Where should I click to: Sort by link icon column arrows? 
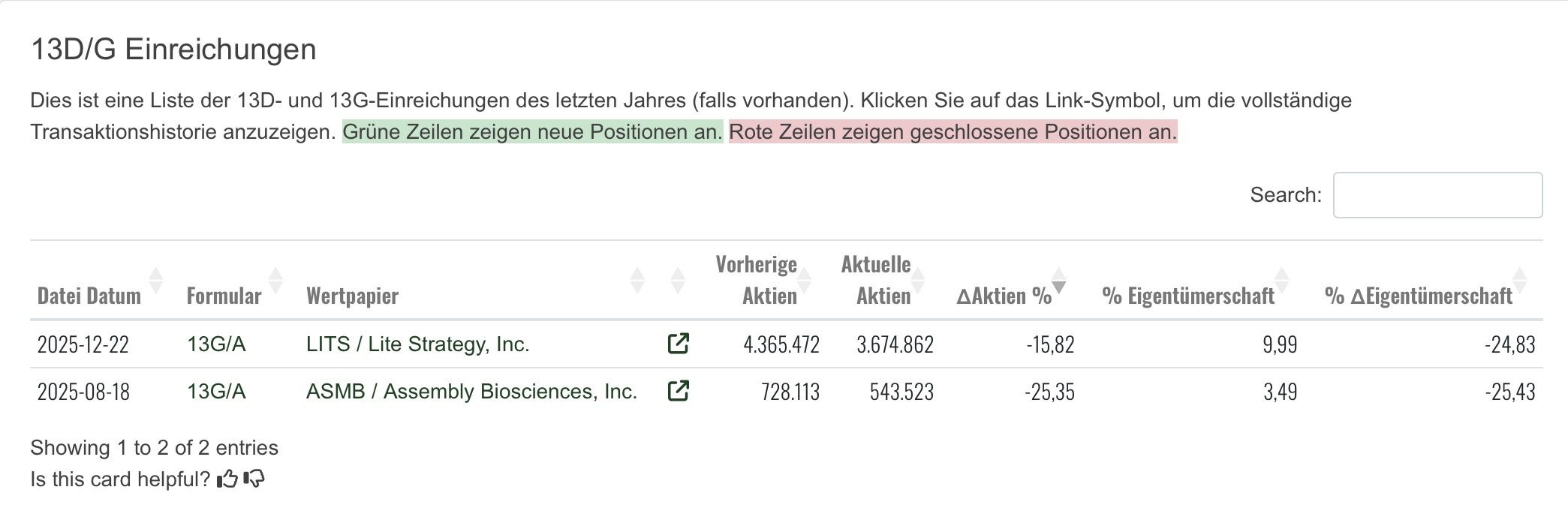click(x=678, y=280)
